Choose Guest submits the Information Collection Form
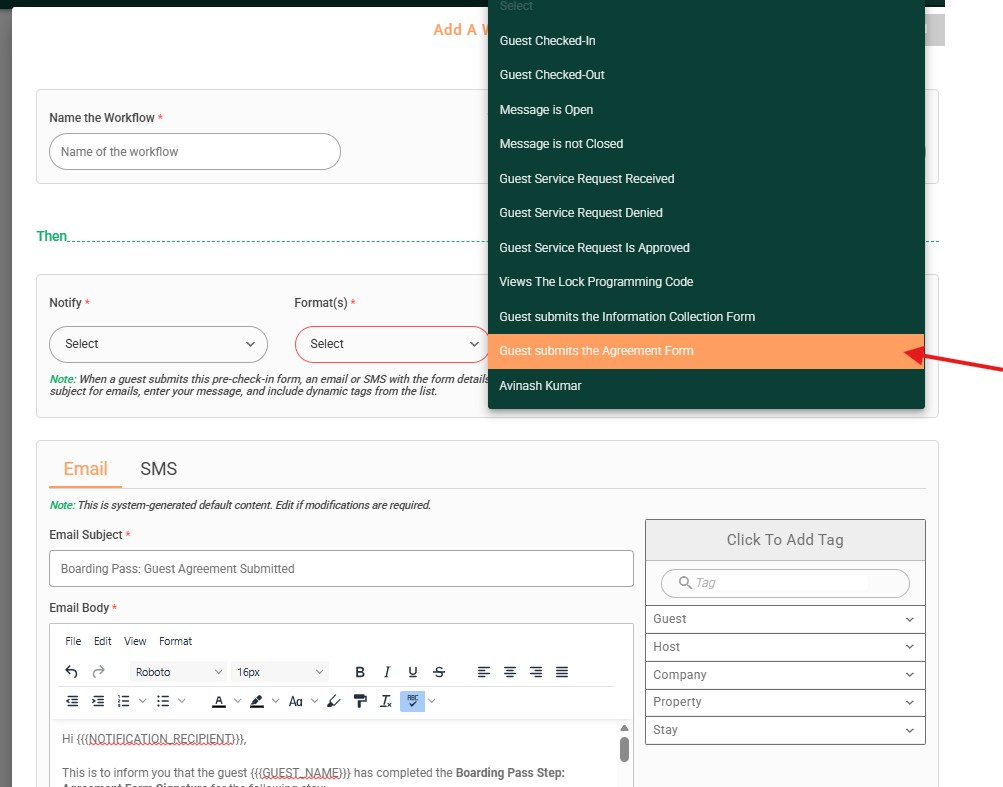 706,317
